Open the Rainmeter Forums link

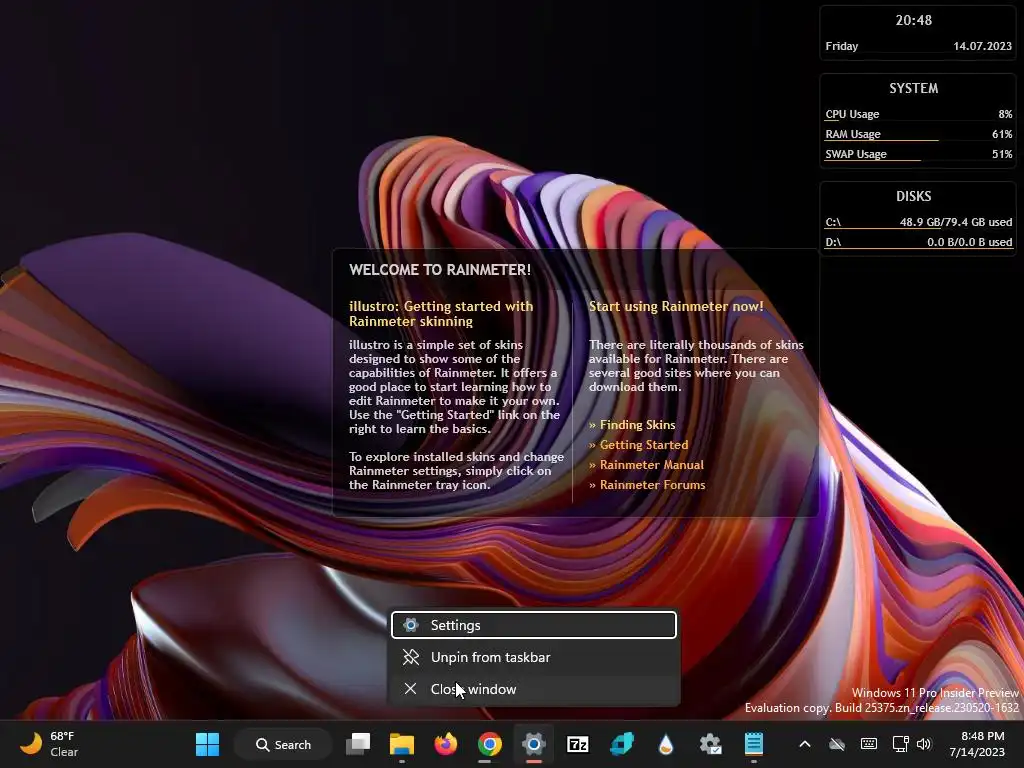pos(652,485)
